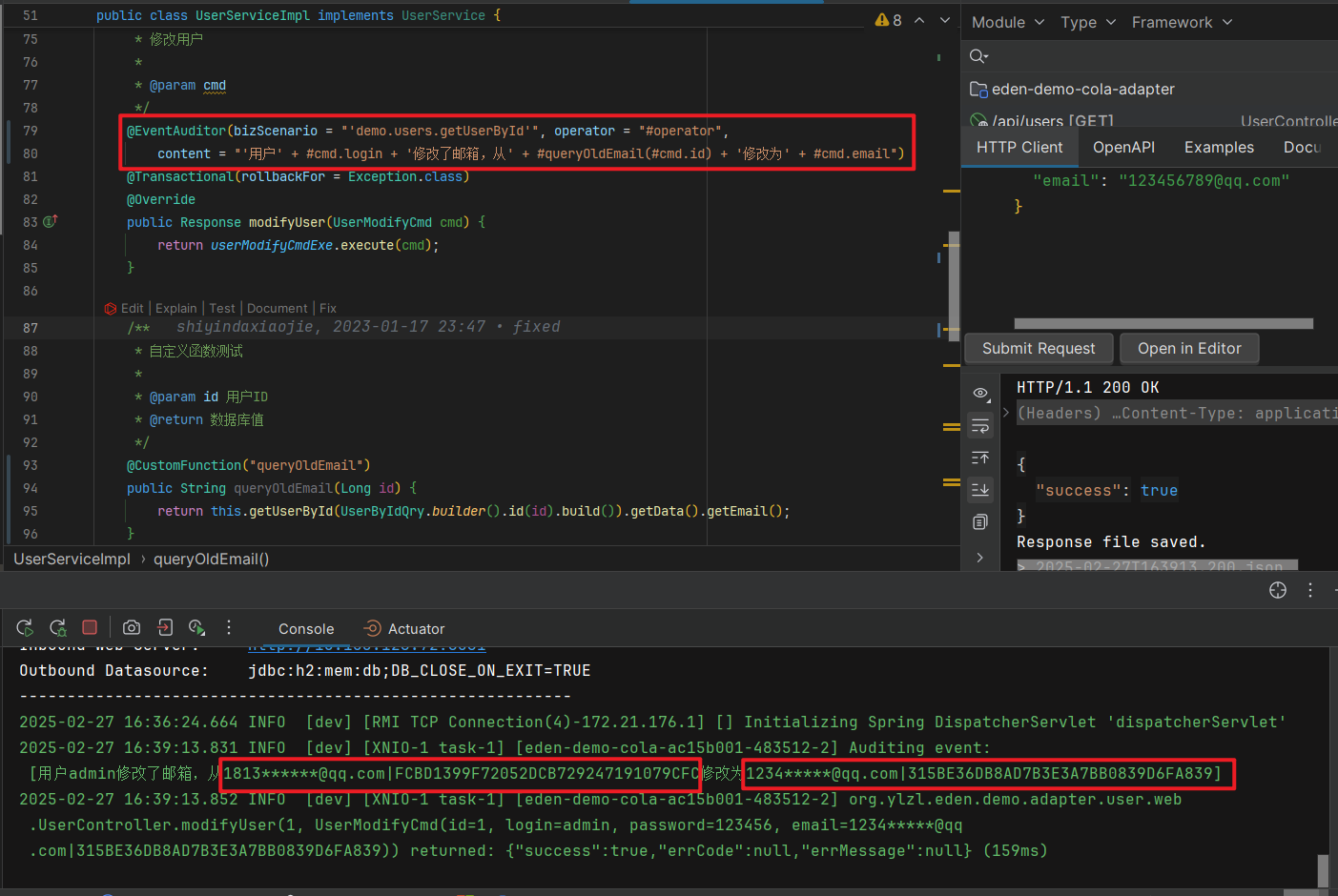Go to previous highlighted problem arrow
Image resolution: width=1338 pixels, height=896 pixels.
(919, 20)
